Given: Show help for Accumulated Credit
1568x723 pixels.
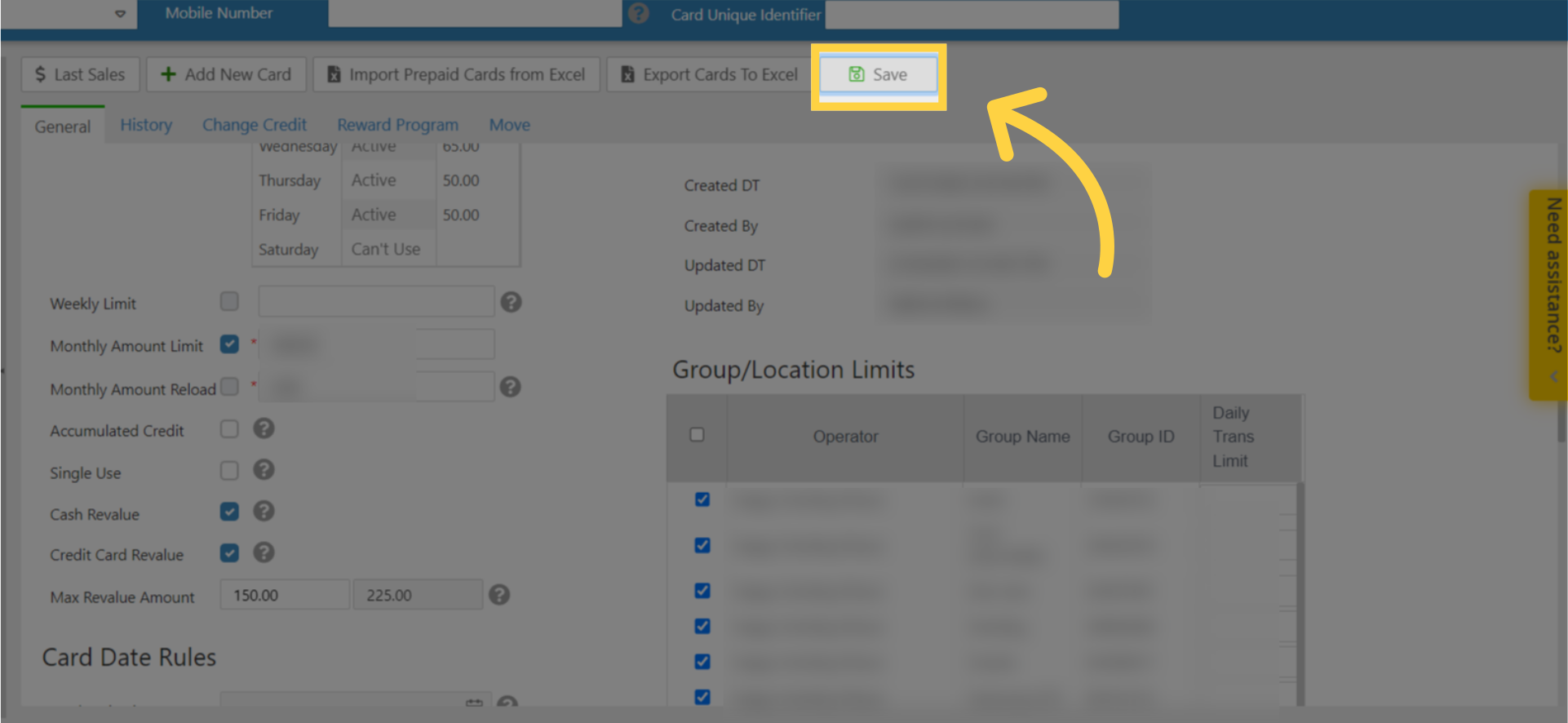Looking at the screenshot, I should [x=264, y=428].
